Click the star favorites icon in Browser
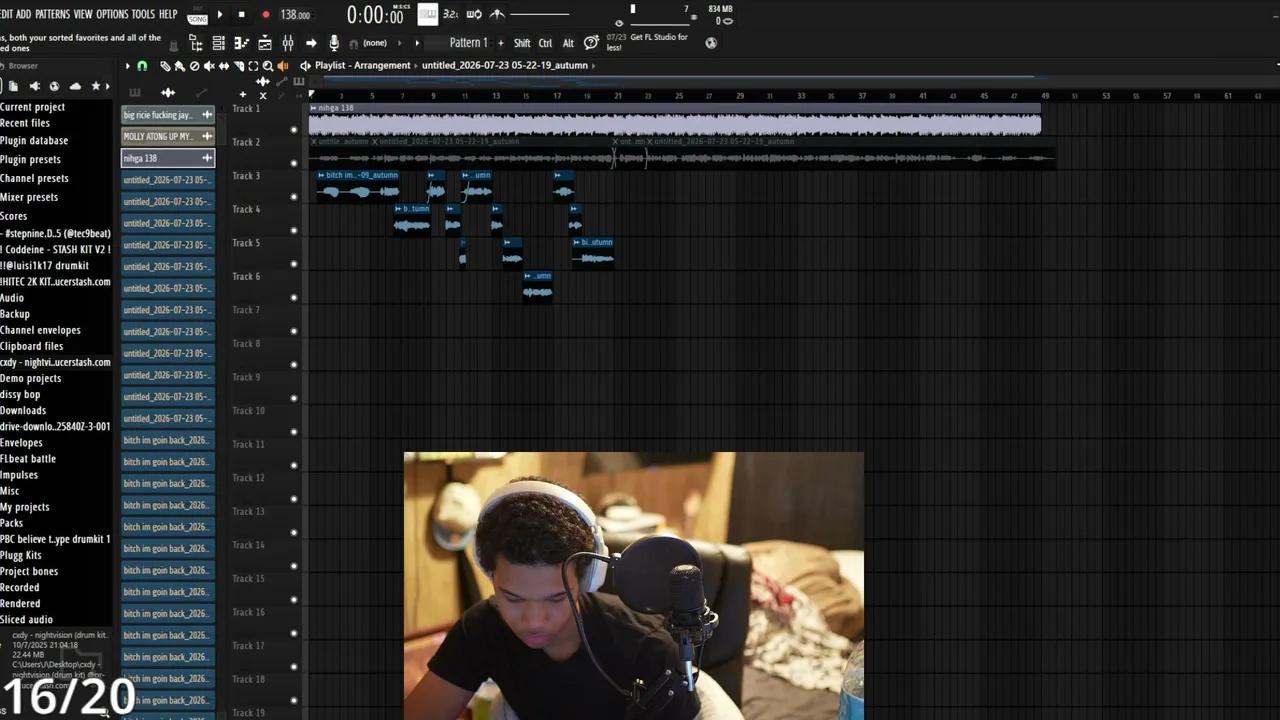The height and width of the screenshot is (720, 1280). pyautogui.click(x=96, y=86)
